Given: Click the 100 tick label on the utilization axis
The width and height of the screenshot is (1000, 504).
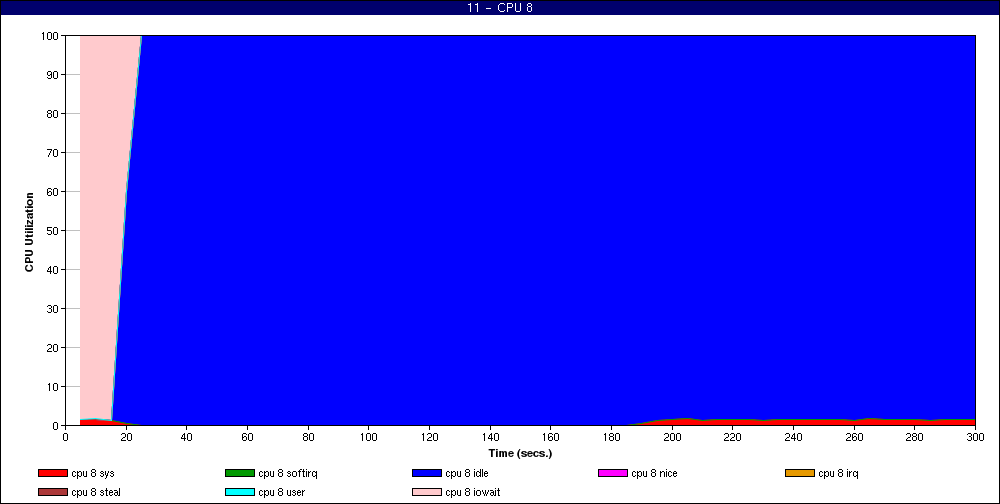Looking at the screenshot, I should [48, 36].
